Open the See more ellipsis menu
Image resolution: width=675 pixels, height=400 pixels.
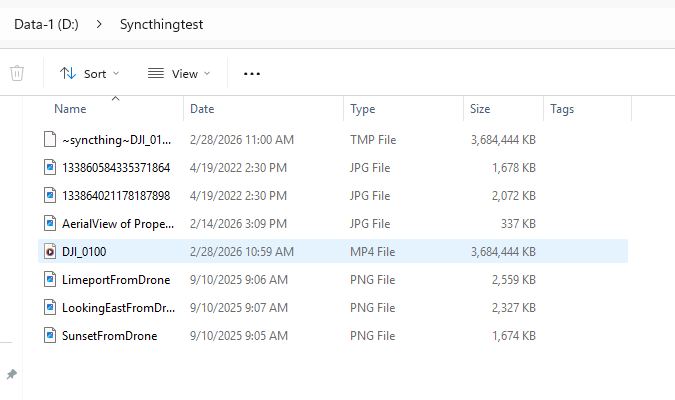[x=252, y=73]
